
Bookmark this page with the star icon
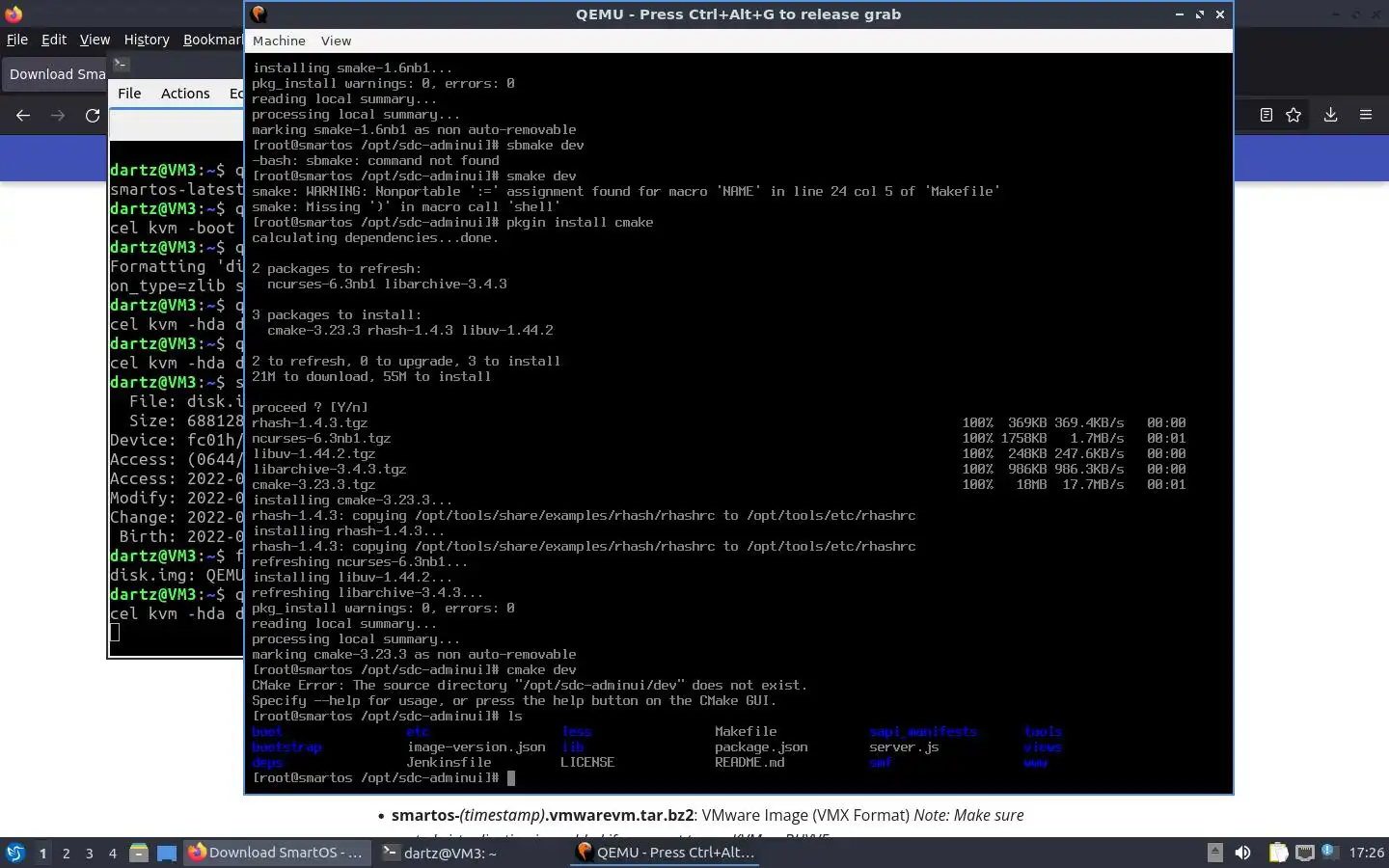(1294, 115)
